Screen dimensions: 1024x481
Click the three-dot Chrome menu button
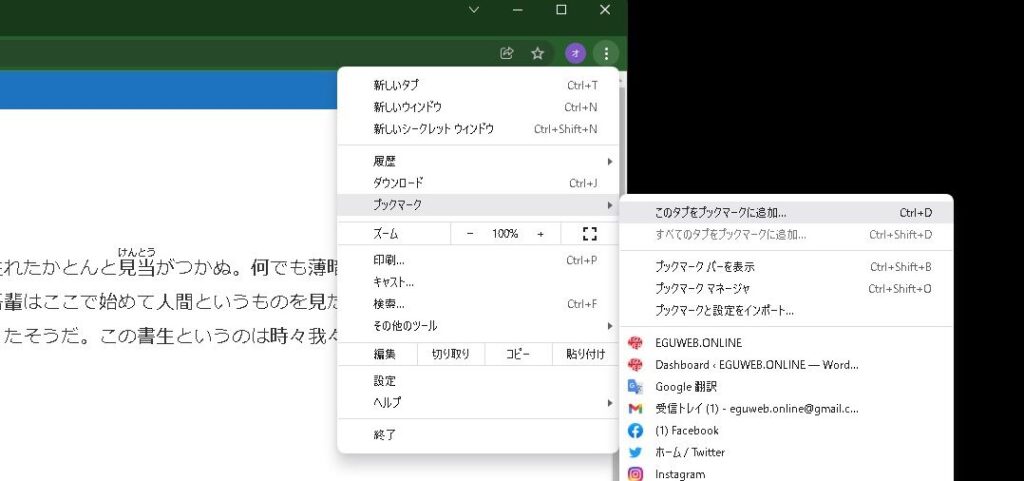pyautogui.click(x=606, y=53)
